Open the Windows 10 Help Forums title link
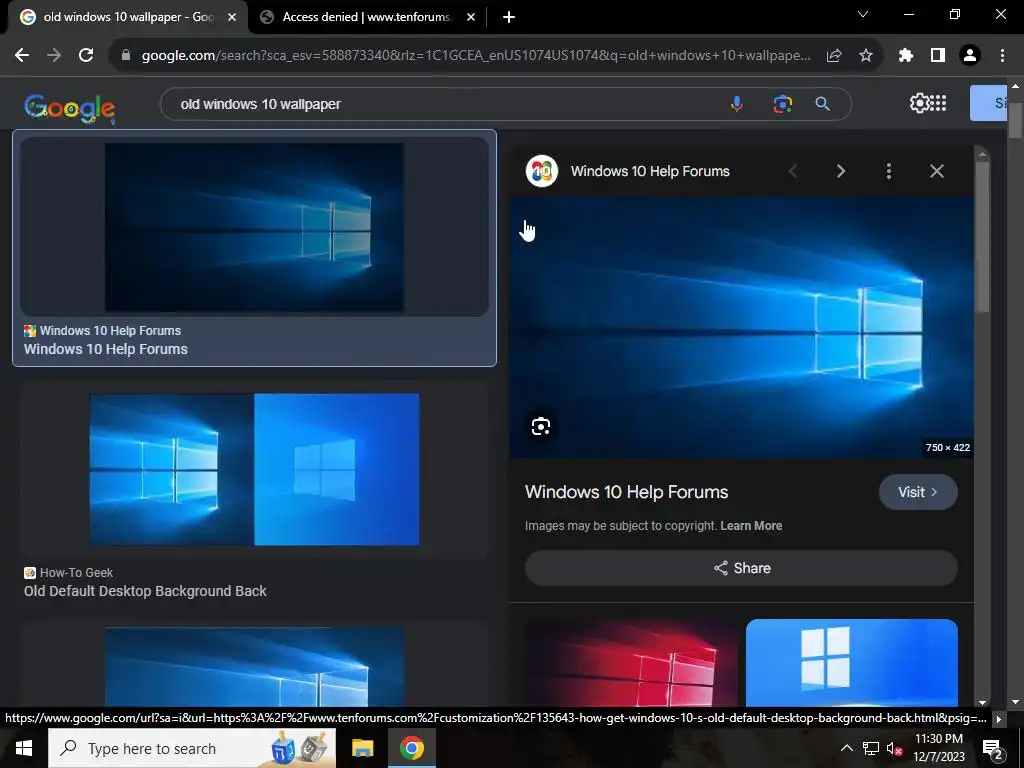 tap(626, 492)
